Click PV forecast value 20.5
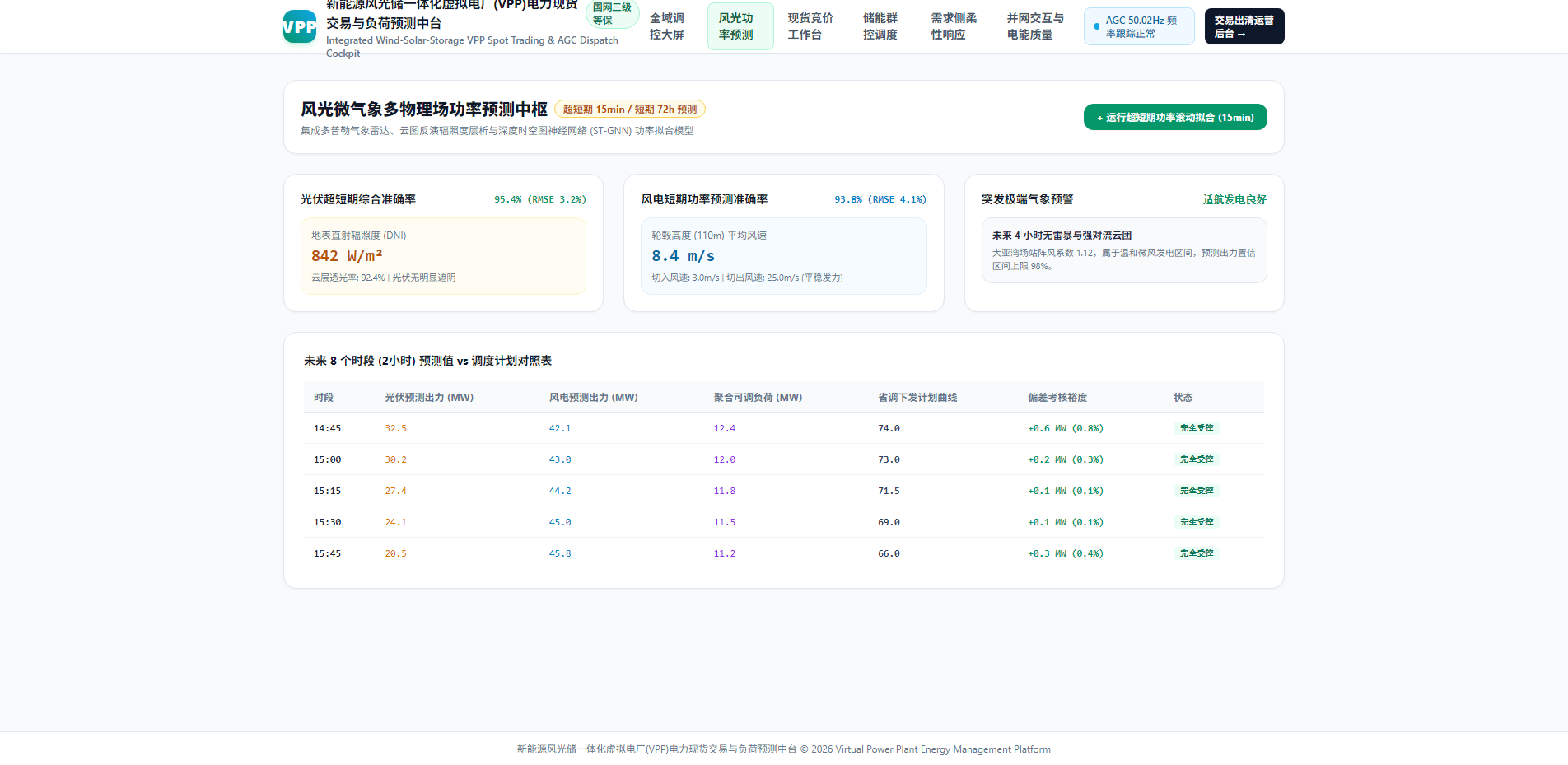 tap(395, 553)
